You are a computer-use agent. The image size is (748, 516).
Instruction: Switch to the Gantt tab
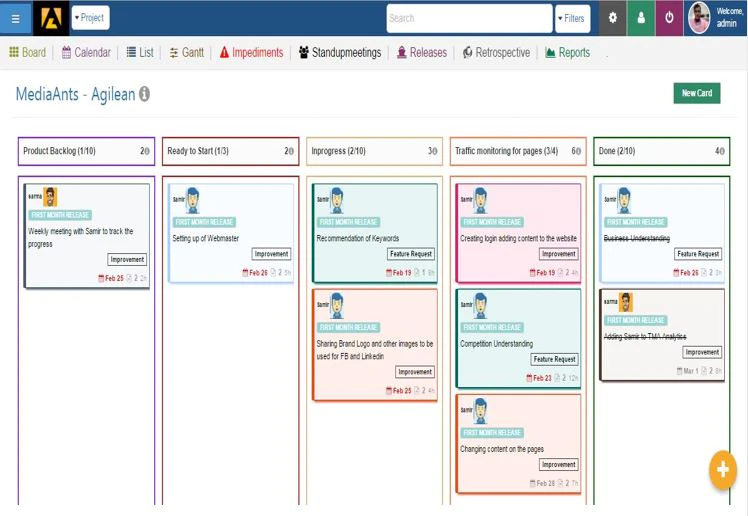pyautogui.click(x=187, y=52)
